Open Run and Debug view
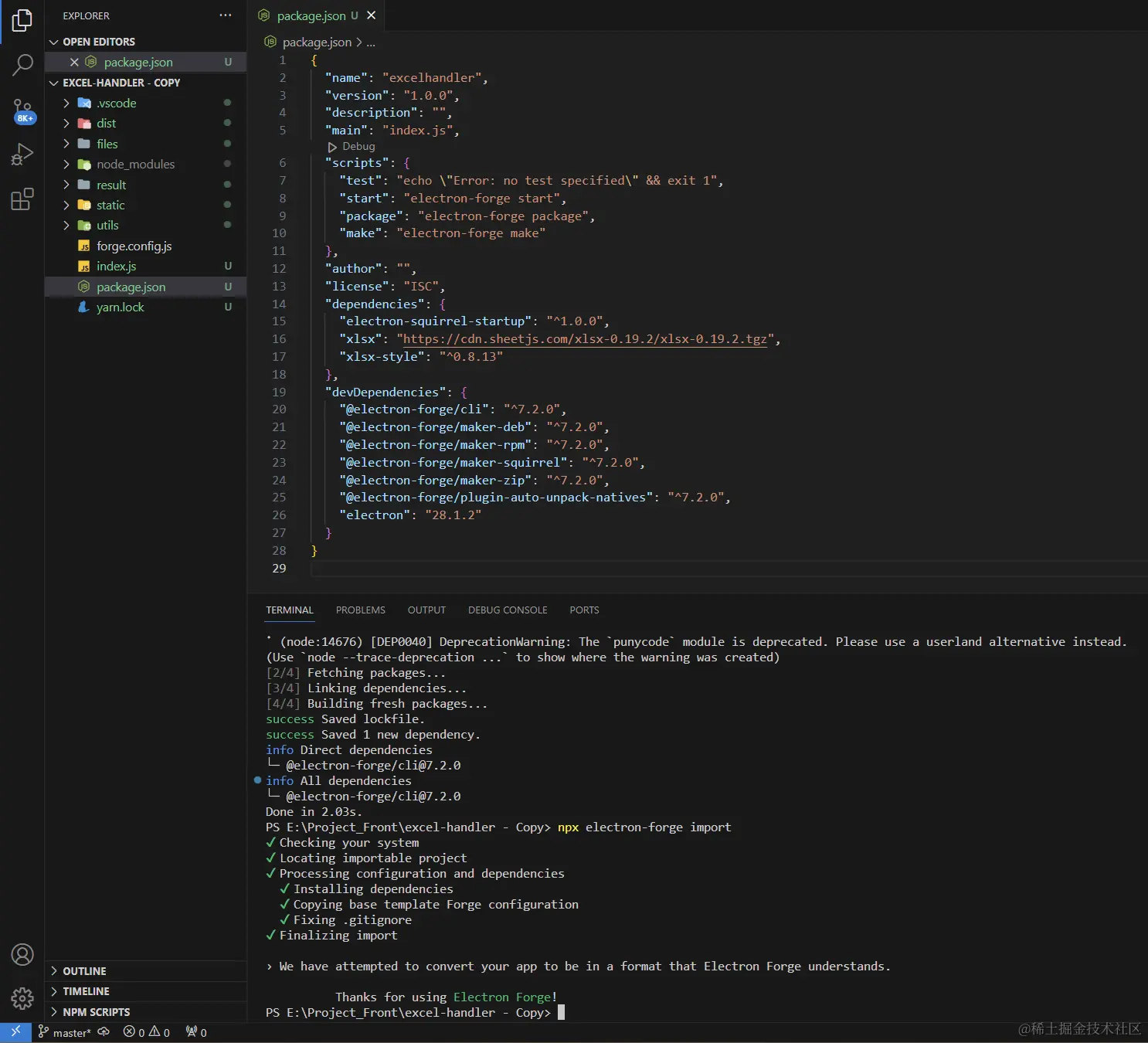 22,155
